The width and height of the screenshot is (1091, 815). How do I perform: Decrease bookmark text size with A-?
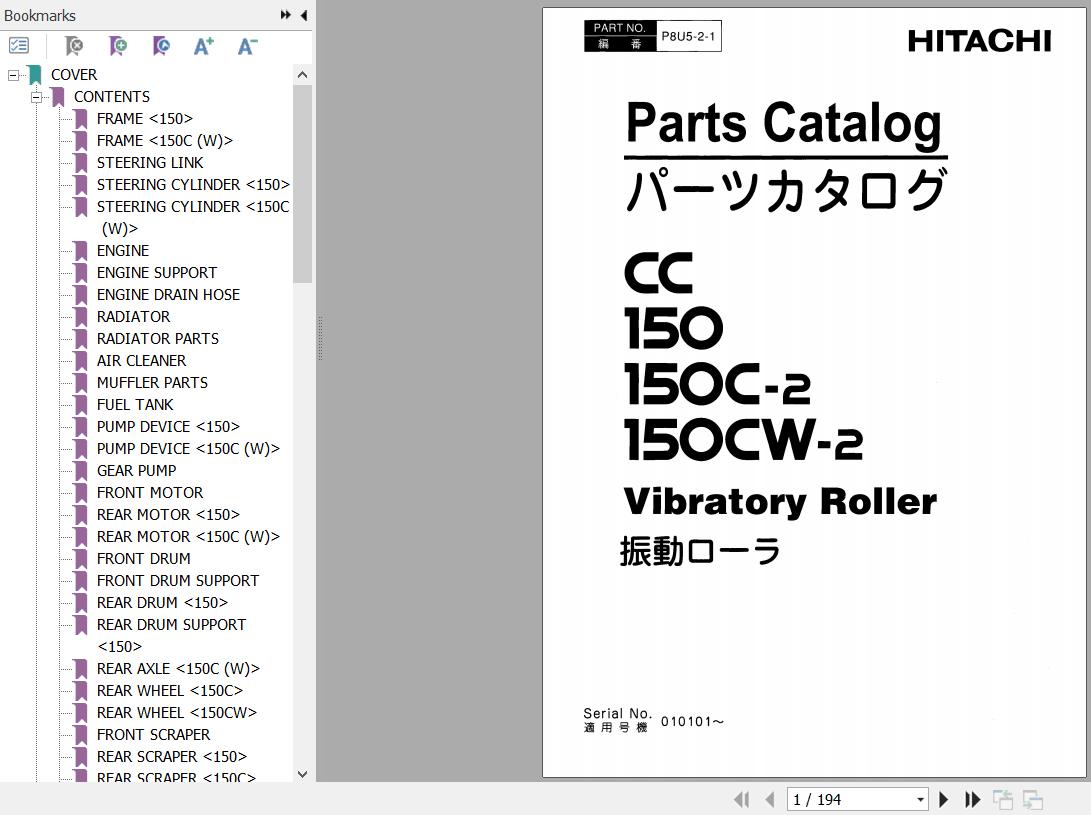point(247,46)
